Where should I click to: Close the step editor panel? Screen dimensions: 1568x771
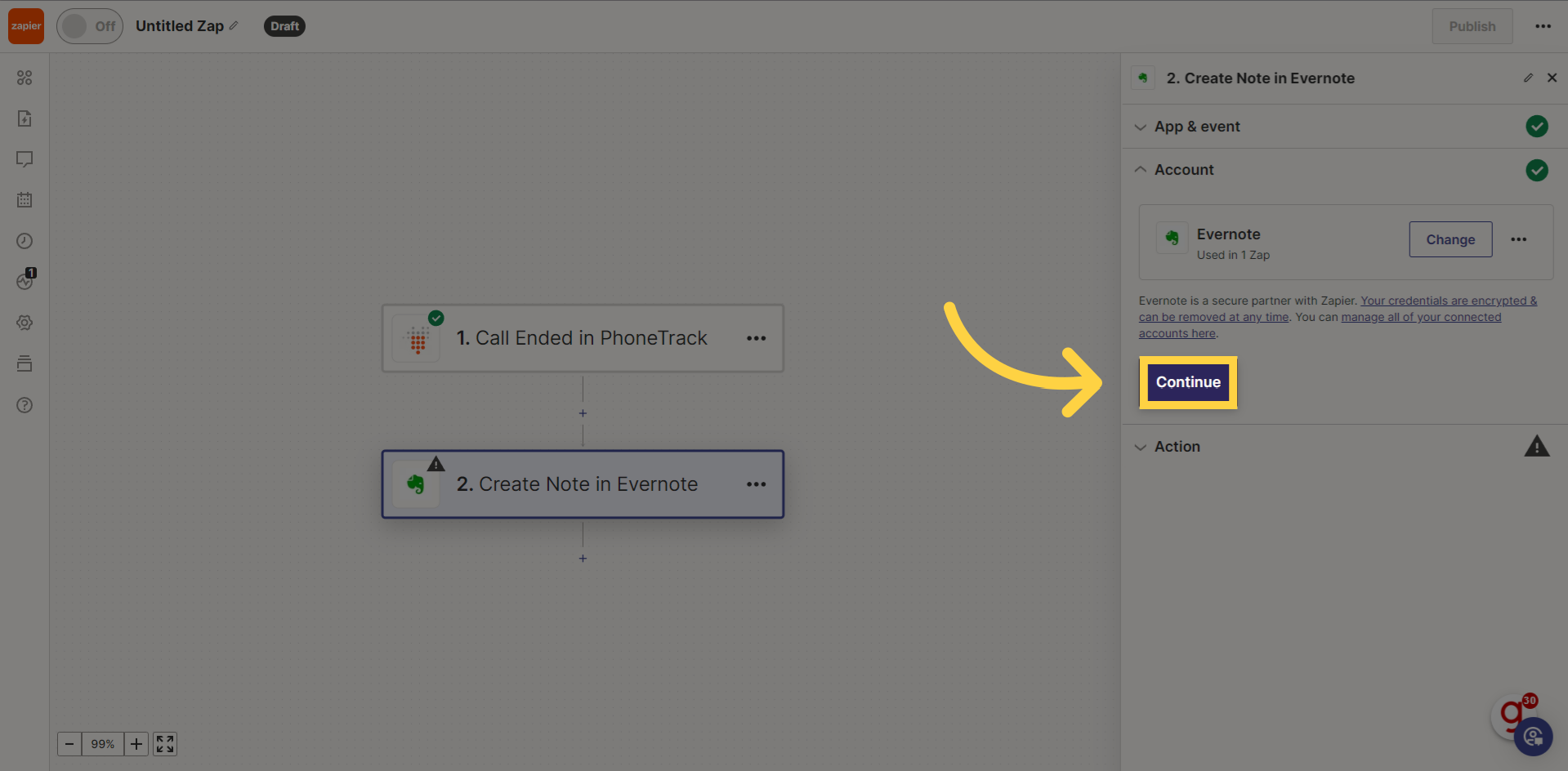tap(1552, 78)
